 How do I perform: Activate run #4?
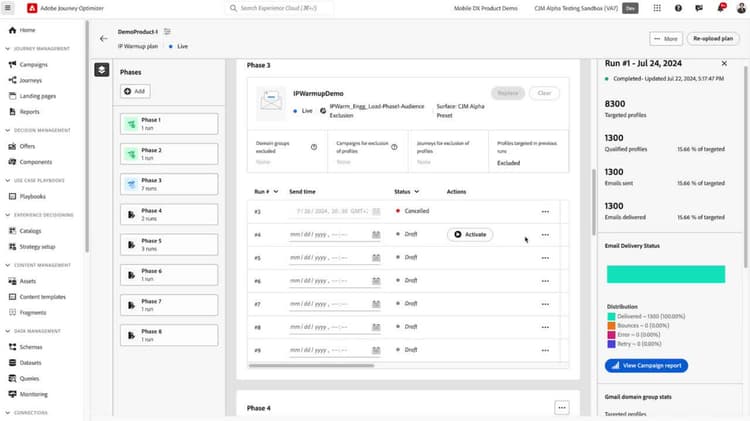click(x=470, y=234)
